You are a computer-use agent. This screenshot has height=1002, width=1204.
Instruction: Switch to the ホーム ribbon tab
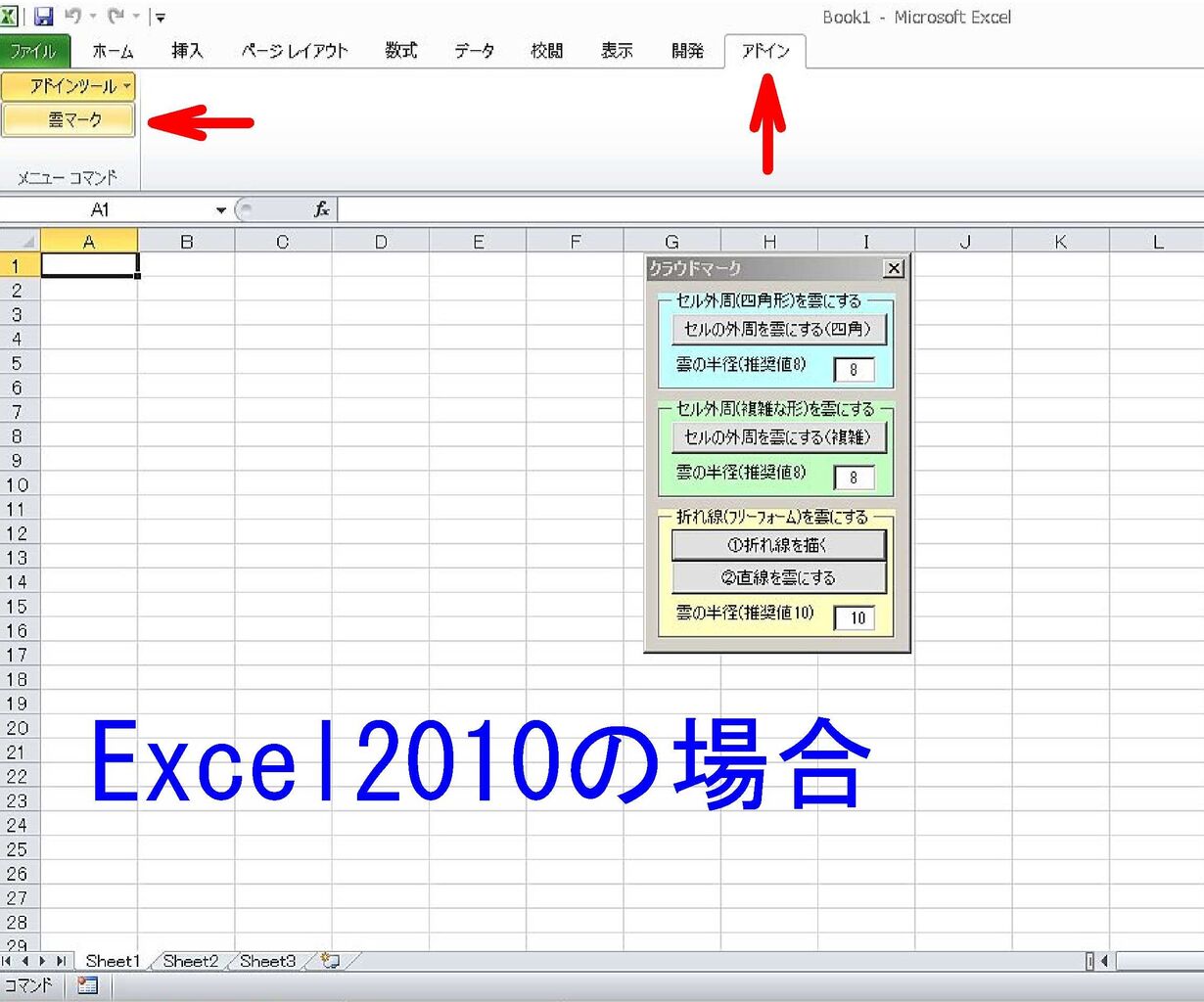113,51
